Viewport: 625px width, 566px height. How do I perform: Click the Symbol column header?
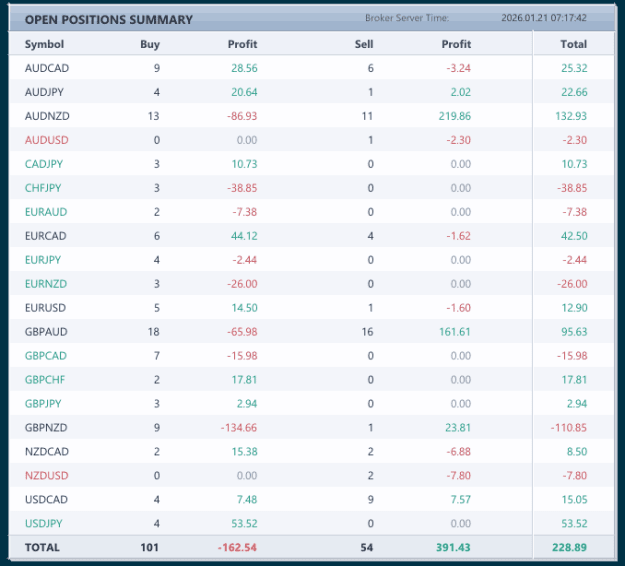pyautogui.click(x=44, y=44)
